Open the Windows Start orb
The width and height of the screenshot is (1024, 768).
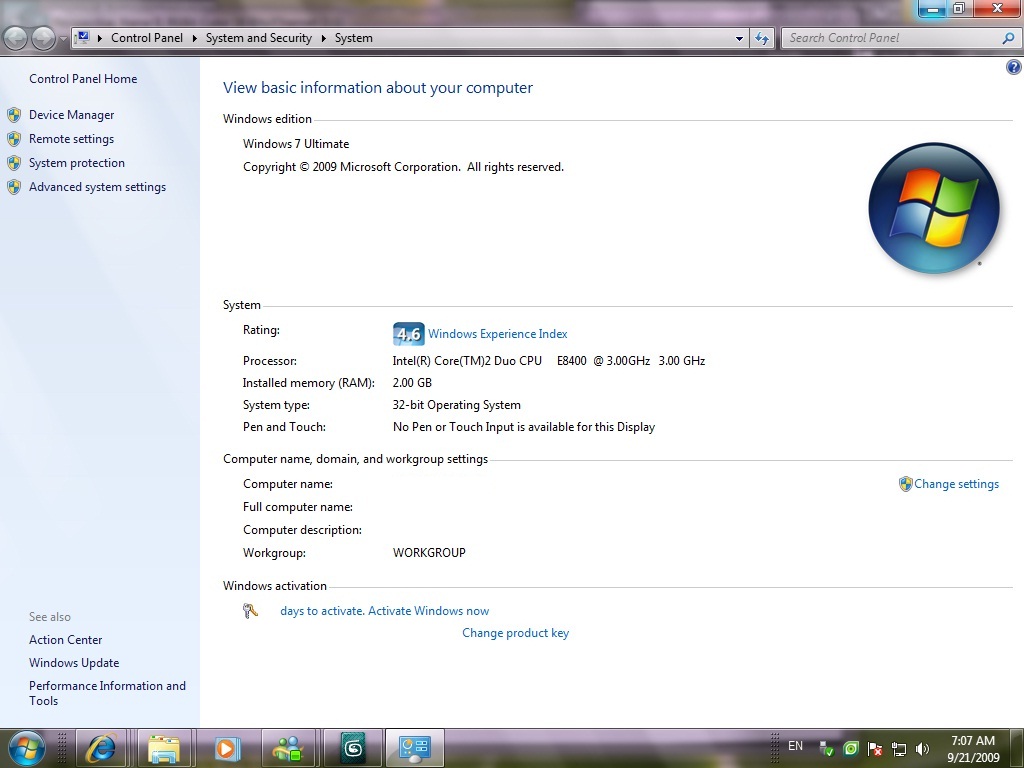pyautogui.click(x=26, y=748)
